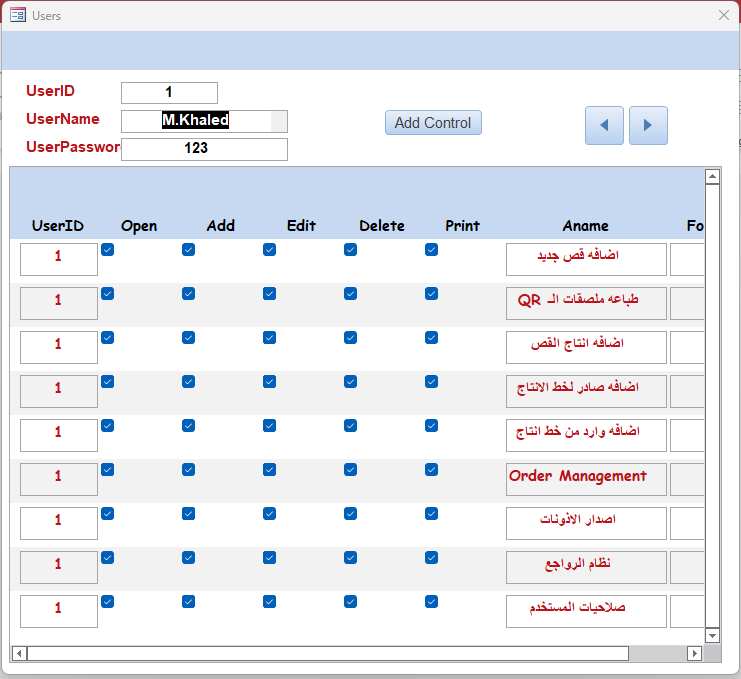
Task: Click the صلاحيات المستخدم Aname field
Action: coord(586,611)
